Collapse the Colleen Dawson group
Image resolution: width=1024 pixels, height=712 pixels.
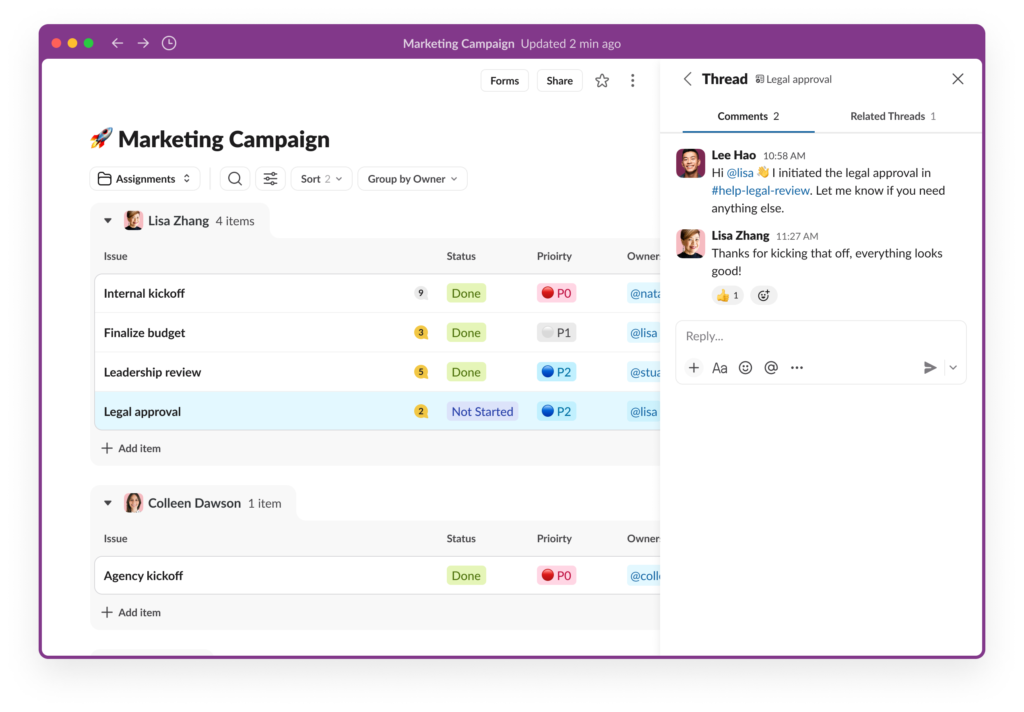pyautogui.click(x=108, y=503)
